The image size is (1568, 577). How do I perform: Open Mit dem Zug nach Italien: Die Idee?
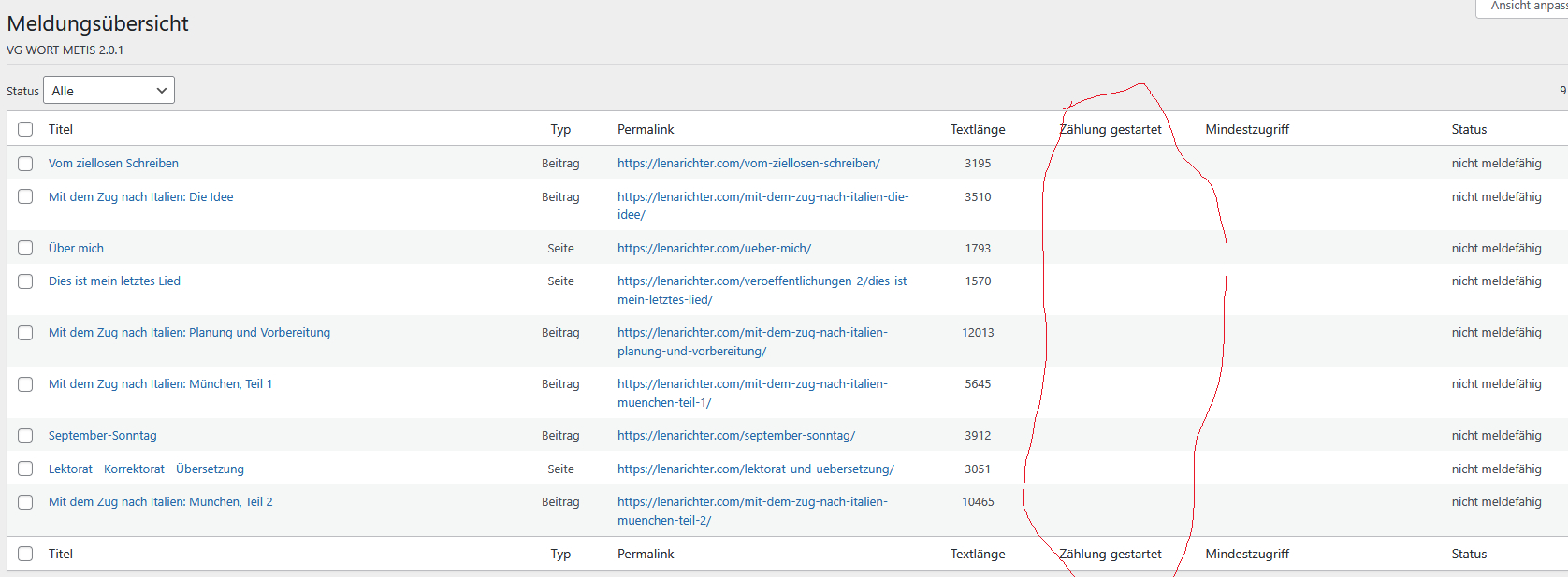(x=140, y=196)
